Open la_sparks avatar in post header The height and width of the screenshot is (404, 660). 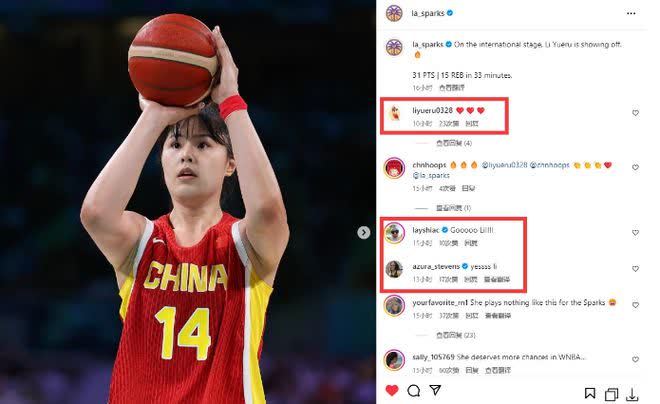(394, 13)
